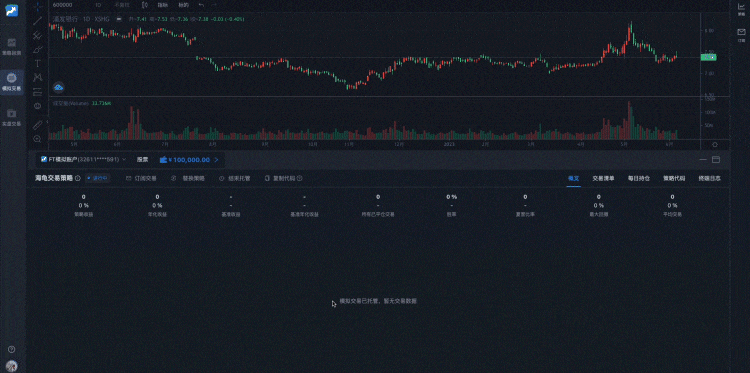Screen dimensions: 750x373
Task: Click the undo arrow in chart toolbar
Action: click(201, 5)
